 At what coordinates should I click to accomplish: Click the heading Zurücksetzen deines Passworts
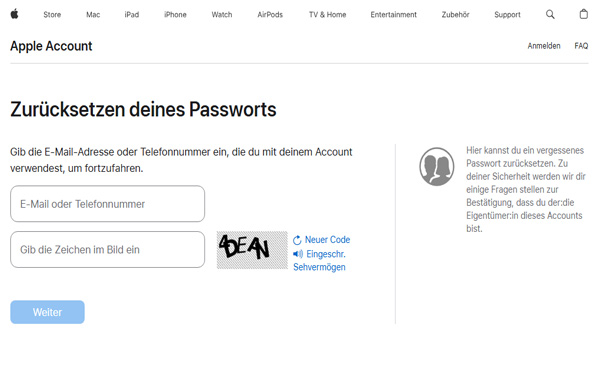tap(143, 109)
